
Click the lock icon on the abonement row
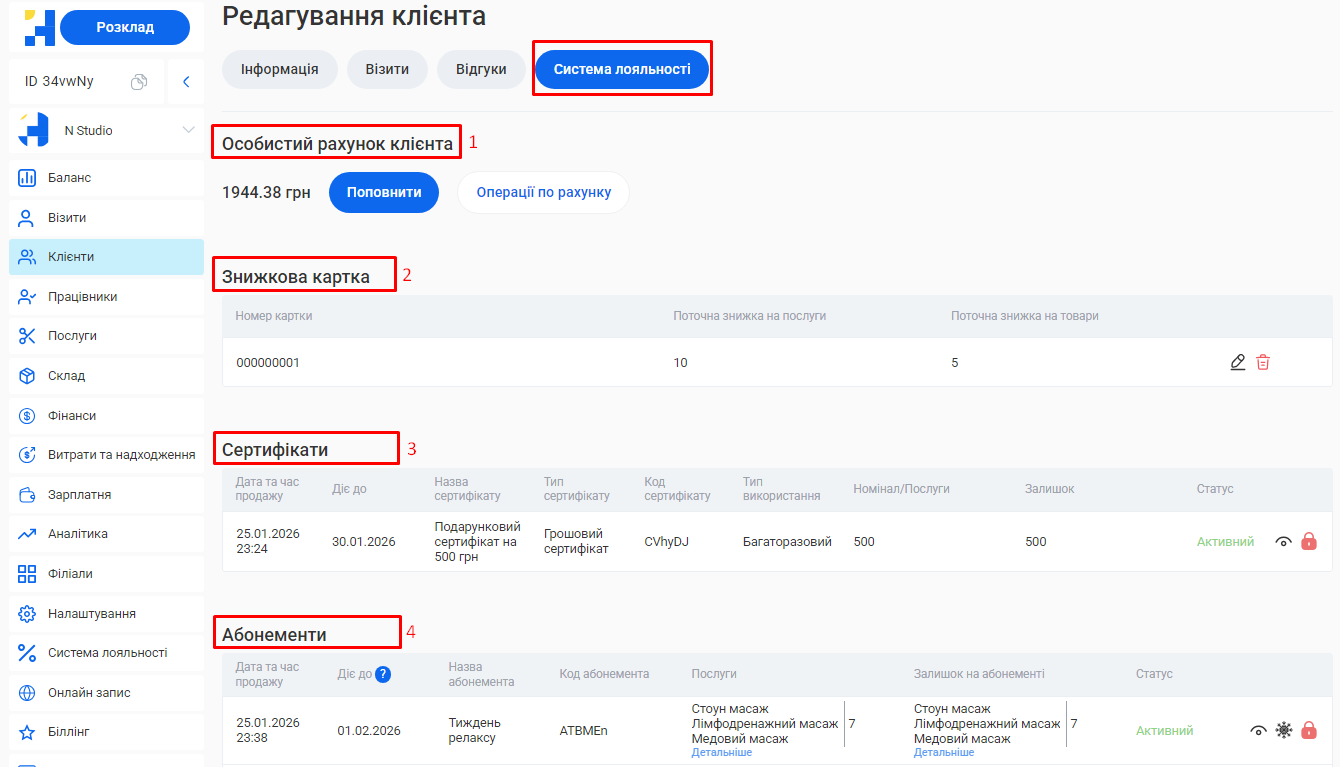pos(1309,730)
